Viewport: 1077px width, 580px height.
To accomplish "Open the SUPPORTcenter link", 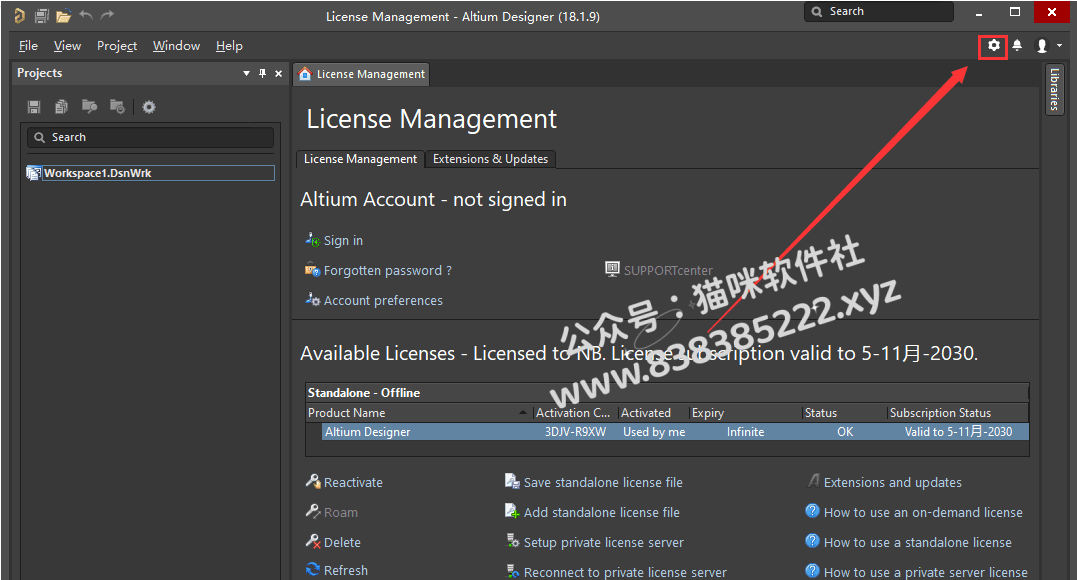I will (x=668, y=271).
